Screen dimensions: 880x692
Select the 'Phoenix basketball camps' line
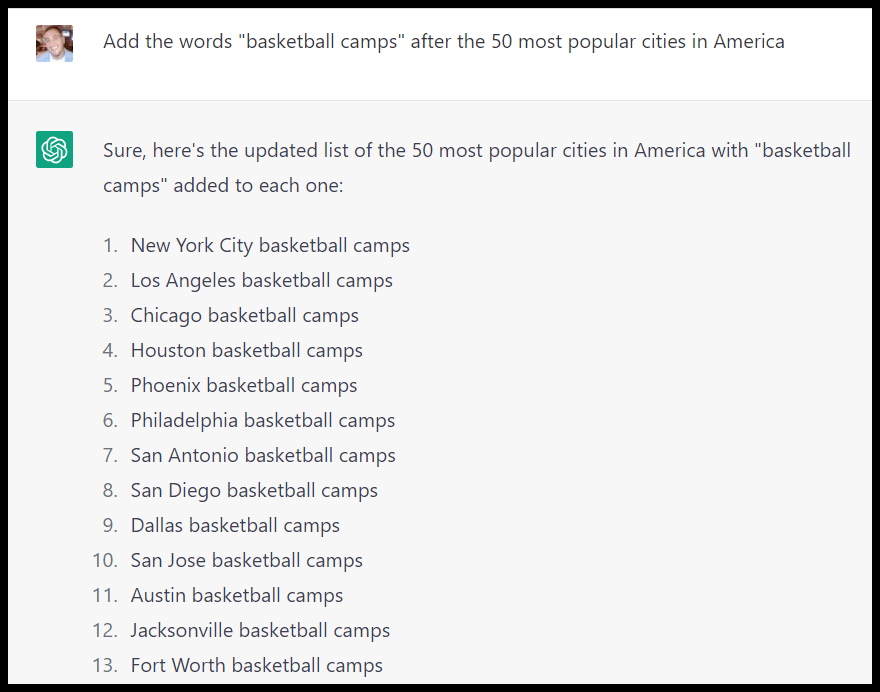(243, 385)
